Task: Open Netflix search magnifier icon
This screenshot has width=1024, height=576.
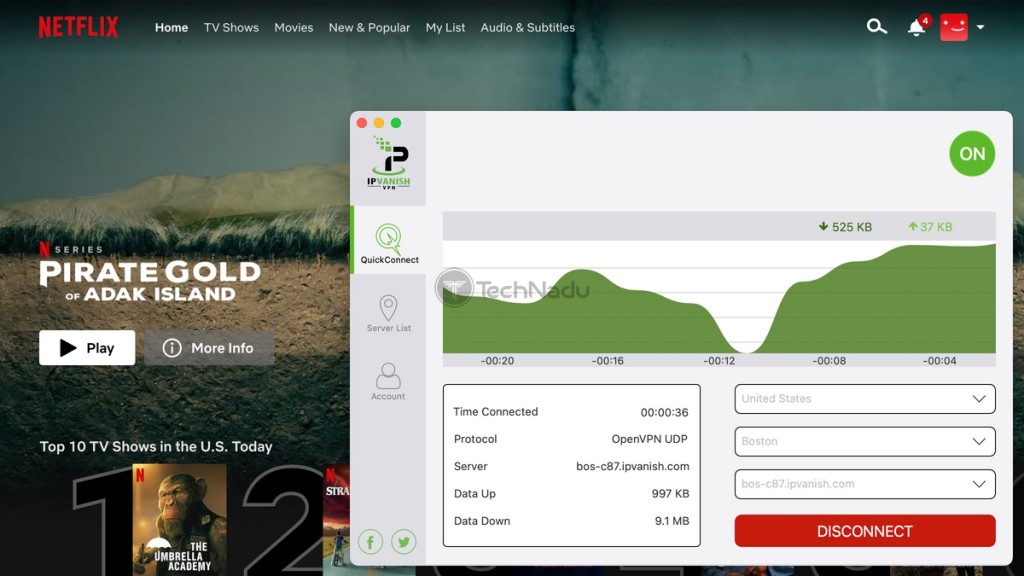Action: point(876,27)
